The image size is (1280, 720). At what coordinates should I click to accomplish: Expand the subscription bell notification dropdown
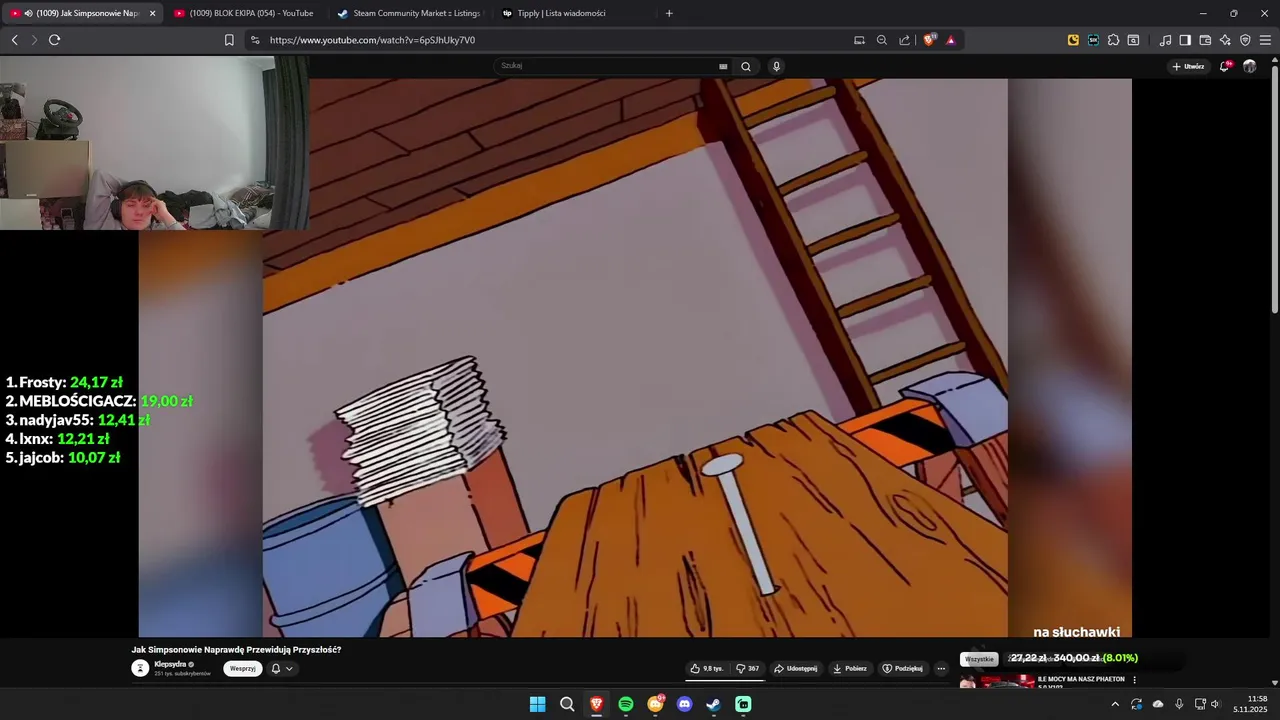click(282, 668)
